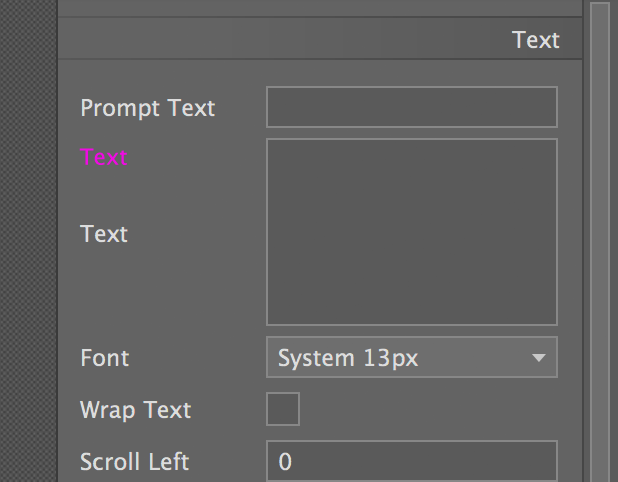Click the vertical scrollbar on the right
This screenshot has height=482, width=618.
(x=600, y=240)
